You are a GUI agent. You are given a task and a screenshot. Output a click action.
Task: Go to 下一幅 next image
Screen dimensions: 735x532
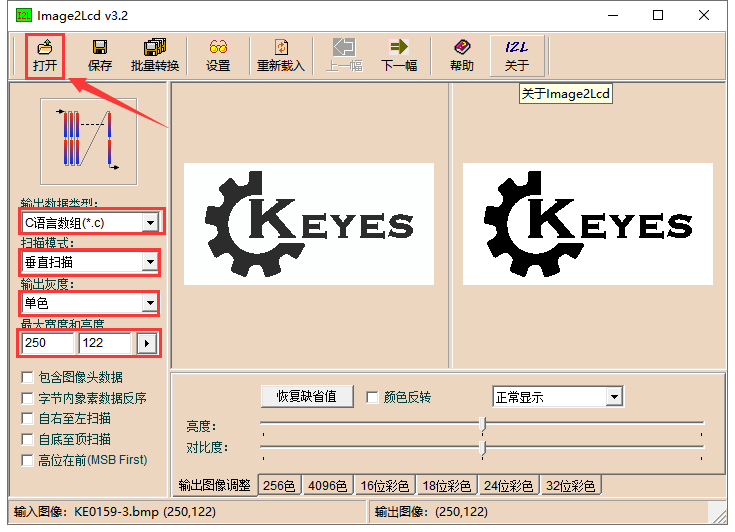(x=399, y=56)
